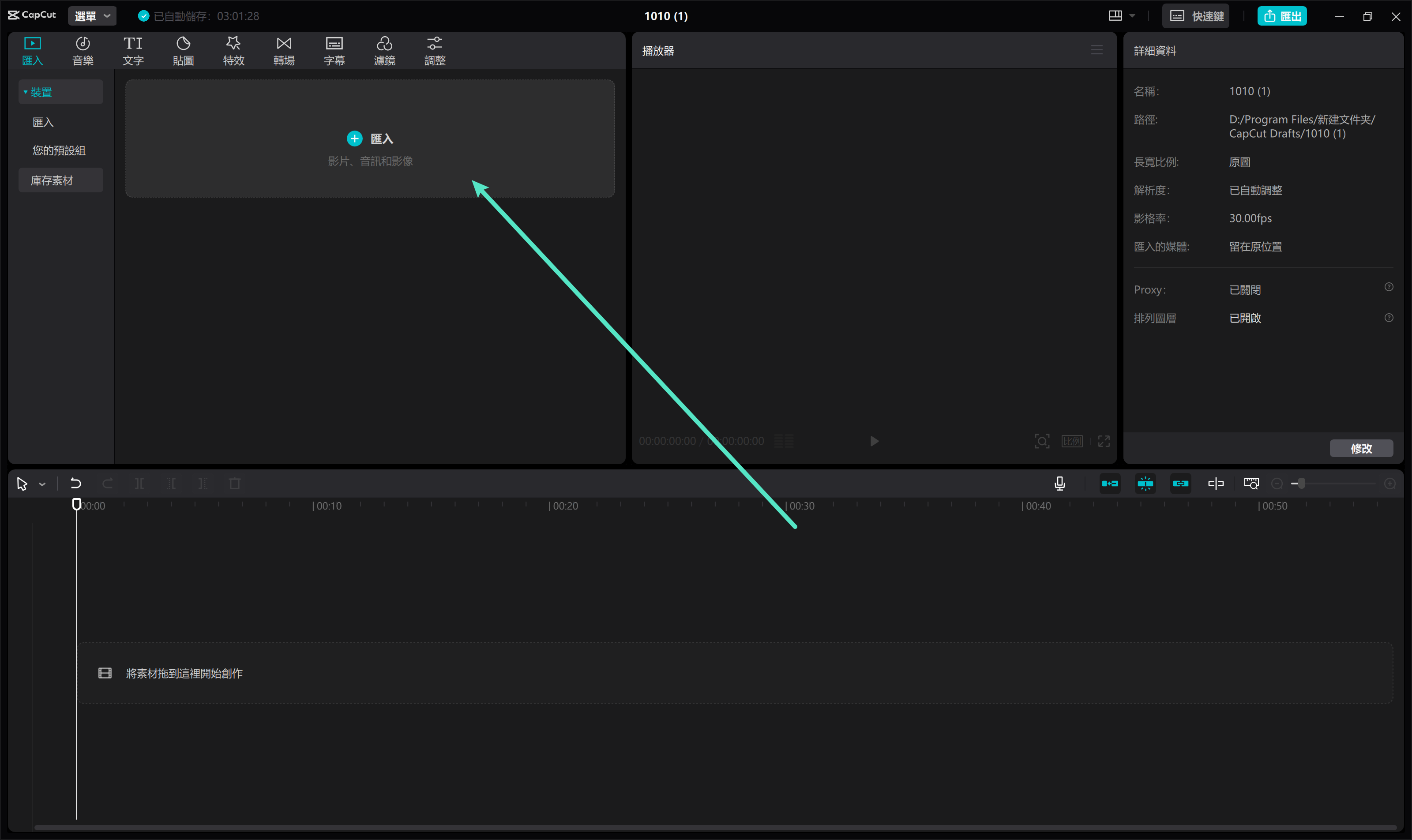
Task: Select 匯入 in the sidebar
Action: 43,122
